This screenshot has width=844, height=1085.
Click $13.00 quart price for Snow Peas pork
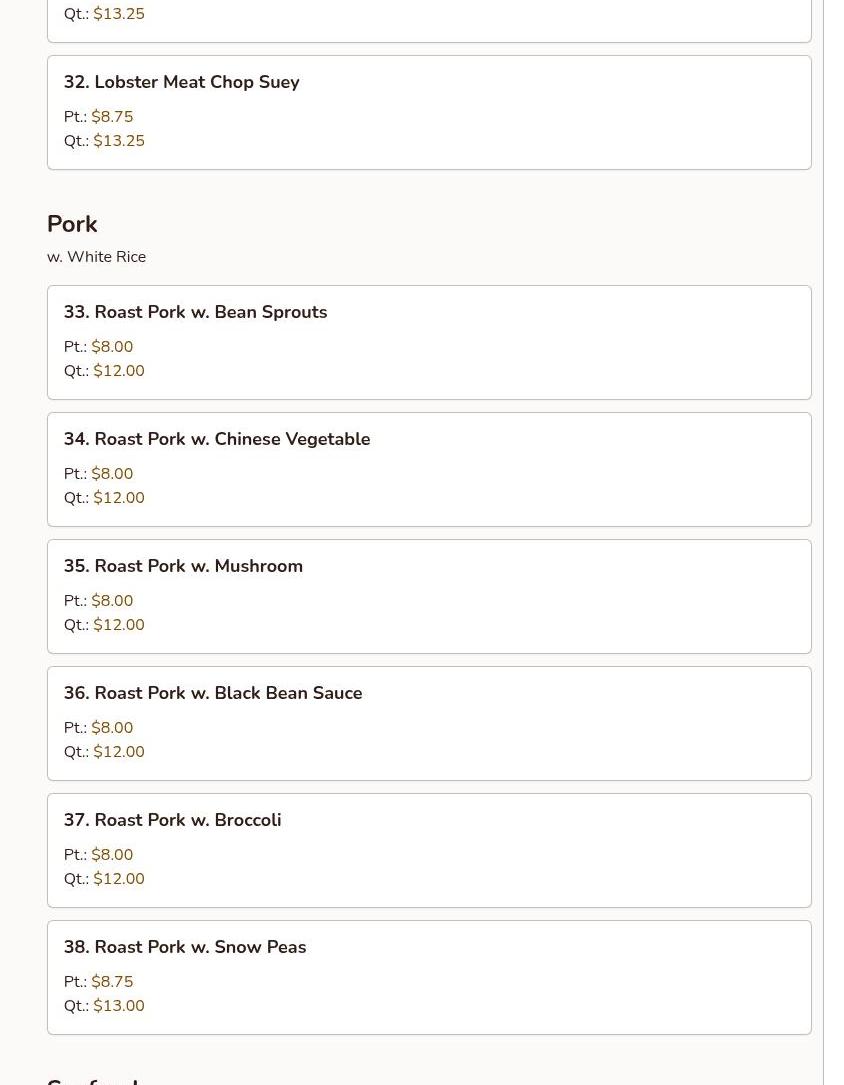pyautogui.click(x=119, y=1006)
